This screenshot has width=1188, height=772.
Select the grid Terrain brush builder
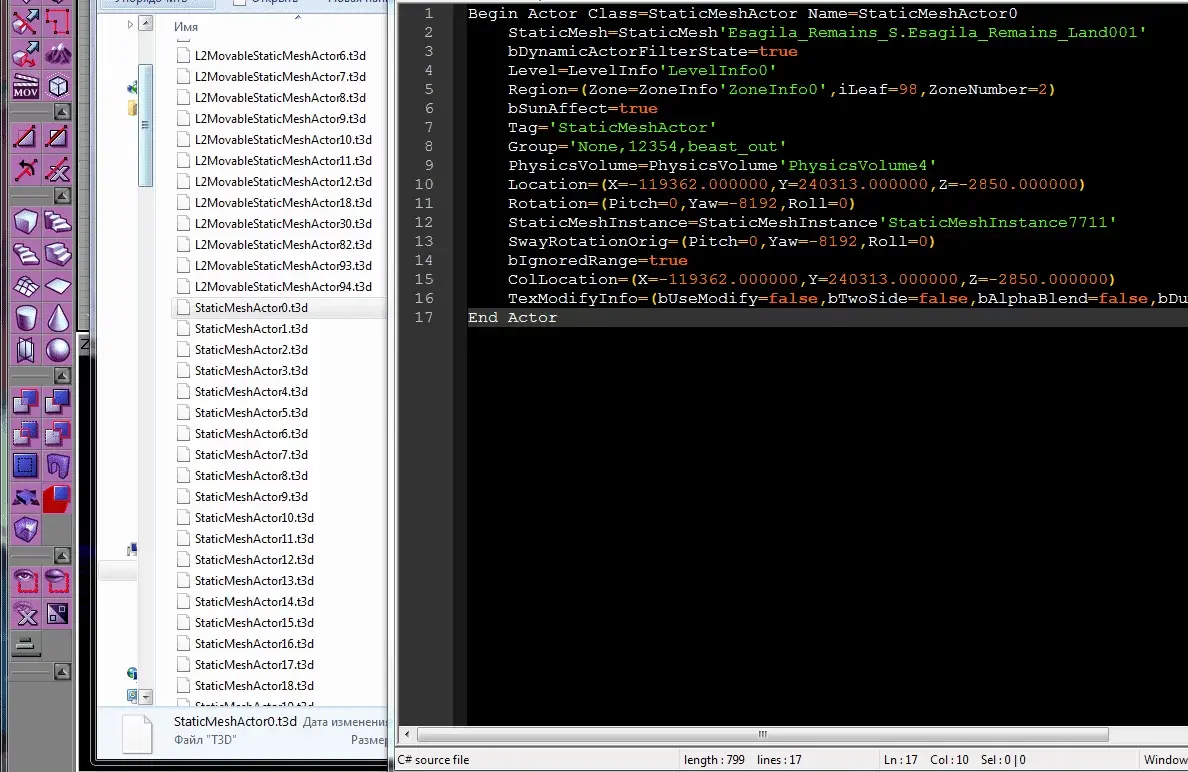[25, 286]
